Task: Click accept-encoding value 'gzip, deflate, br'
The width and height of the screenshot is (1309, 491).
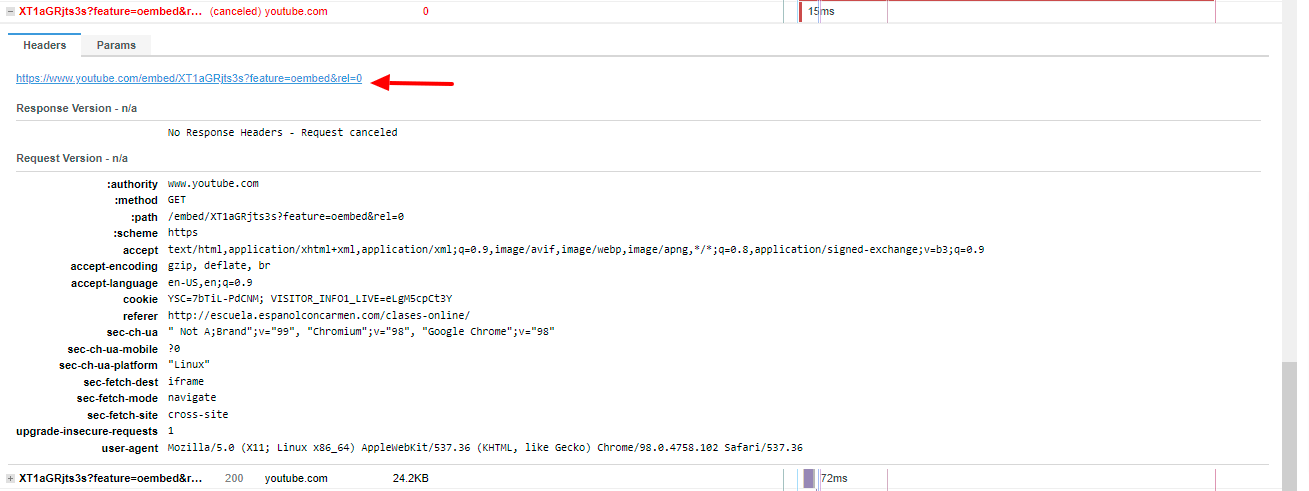Action: pos(219,266)
